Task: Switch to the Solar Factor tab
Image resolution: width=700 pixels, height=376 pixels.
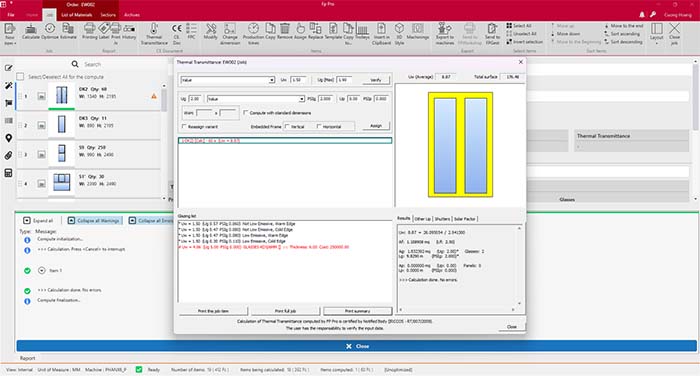Action: coord(465,219)
